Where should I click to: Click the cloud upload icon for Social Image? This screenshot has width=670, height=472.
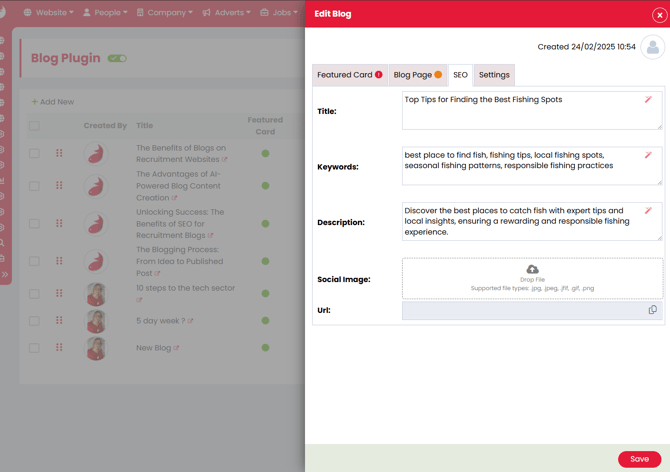pyautogui.click(x=532, y=270)
